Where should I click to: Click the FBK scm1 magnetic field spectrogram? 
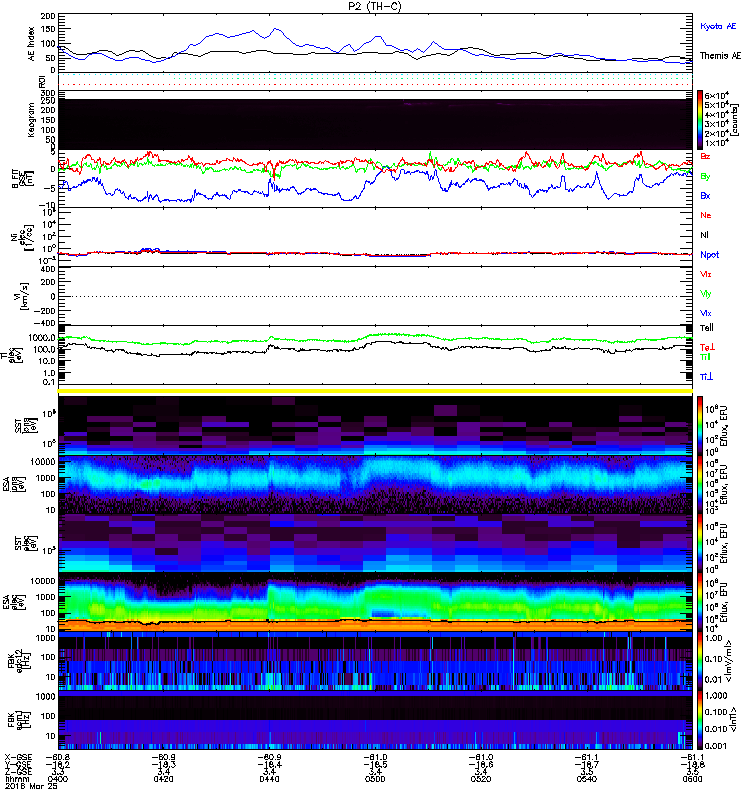click(375, 720)
